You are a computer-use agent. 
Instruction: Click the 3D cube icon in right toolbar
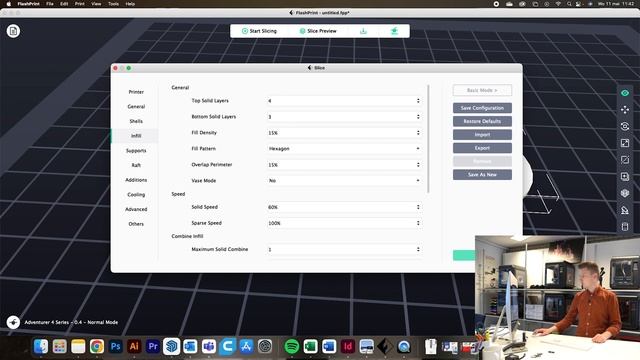click(x=625, y=193)
